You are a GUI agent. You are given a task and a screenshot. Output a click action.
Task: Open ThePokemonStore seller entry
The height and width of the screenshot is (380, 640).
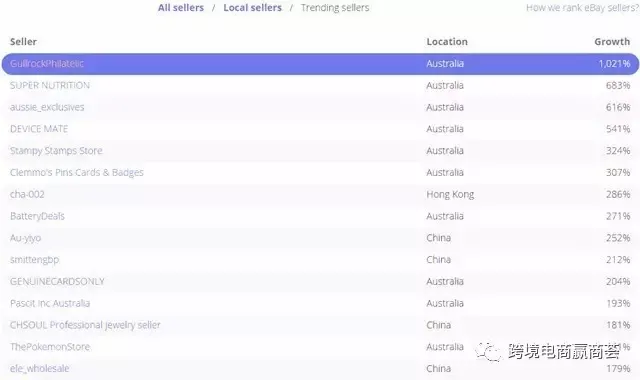50,347
